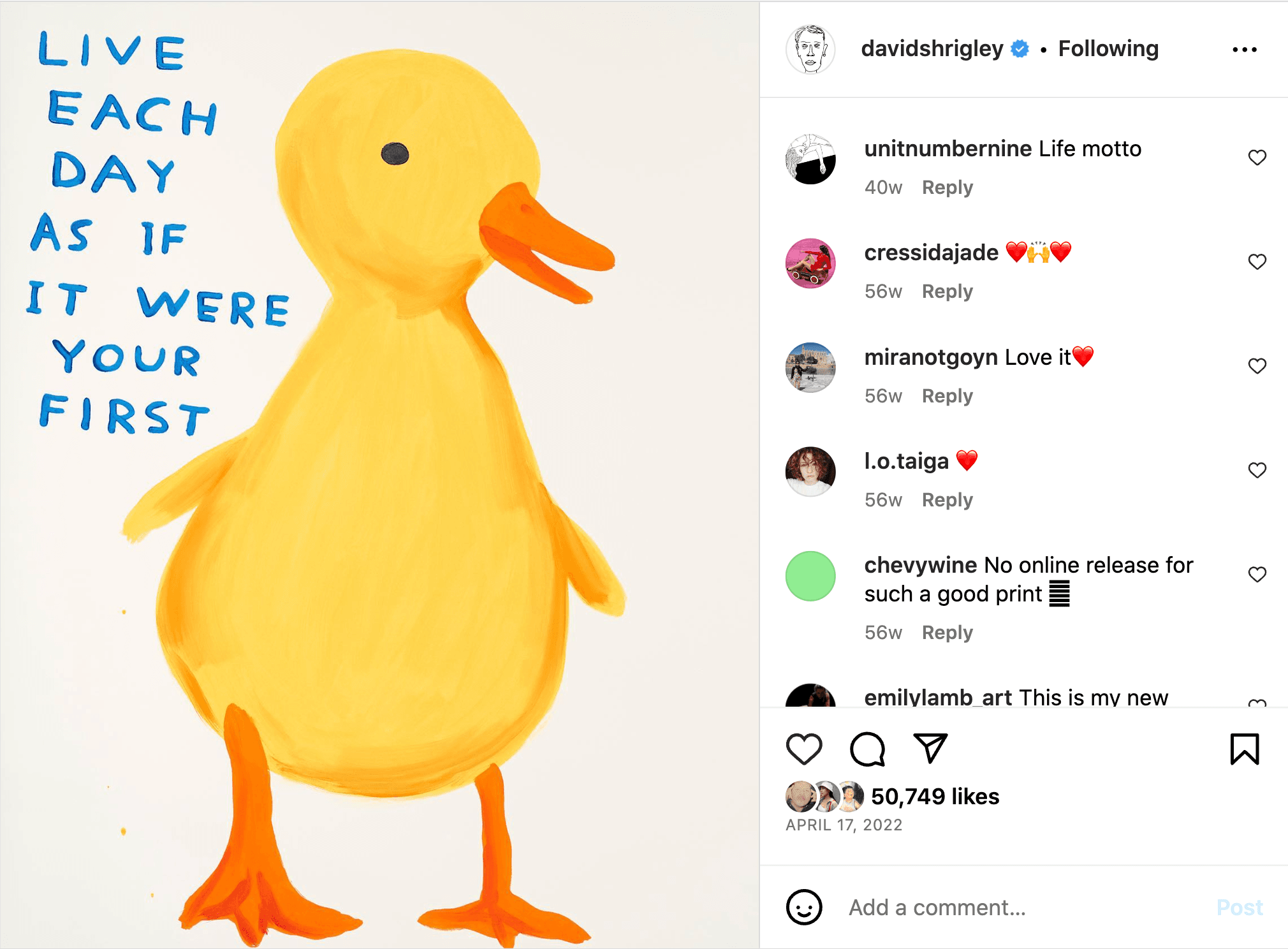
Task: Open the comment bubble icon
Action: (867, 749)
